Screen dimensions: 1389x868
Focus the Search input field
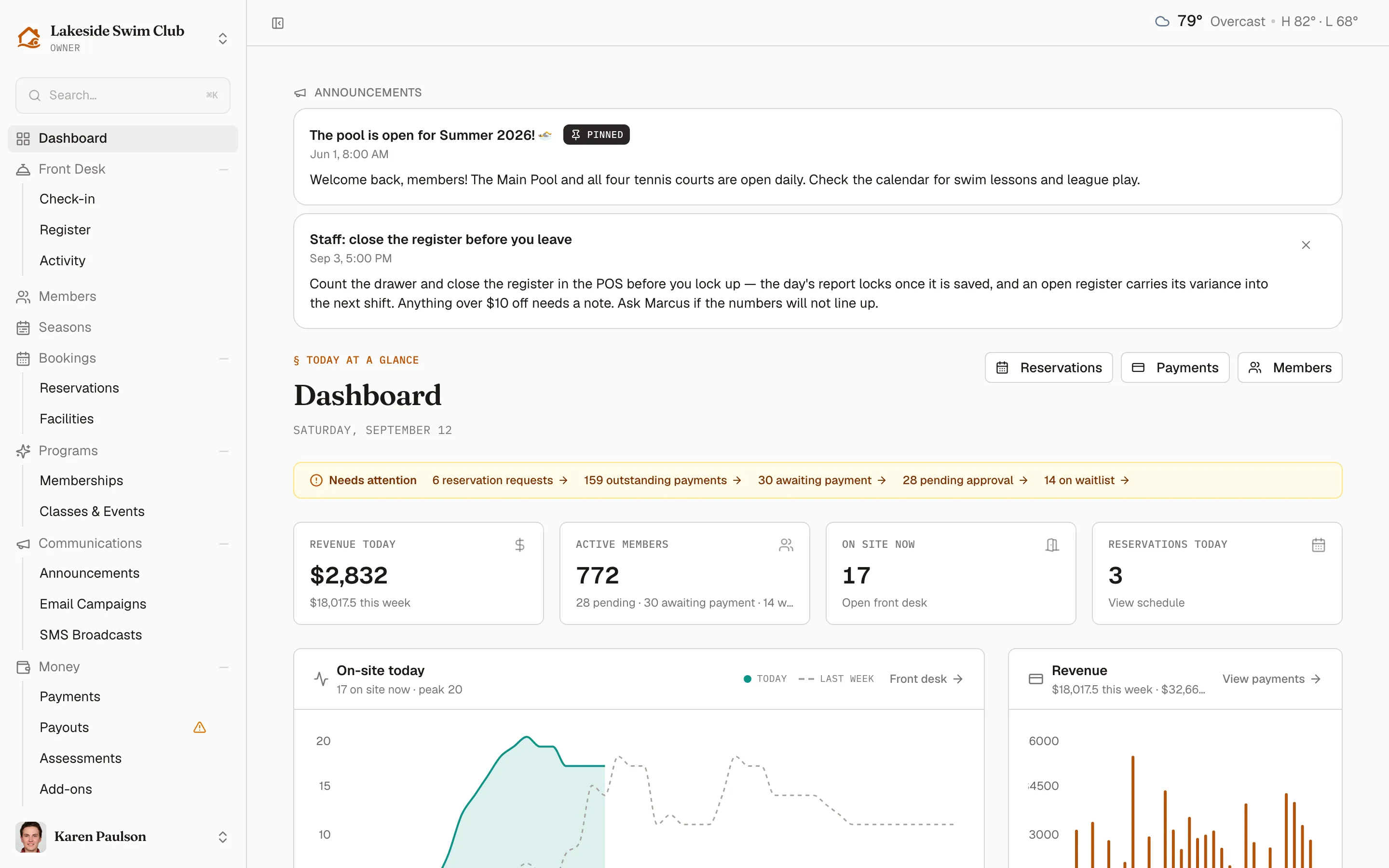click(x=123, y=95)
